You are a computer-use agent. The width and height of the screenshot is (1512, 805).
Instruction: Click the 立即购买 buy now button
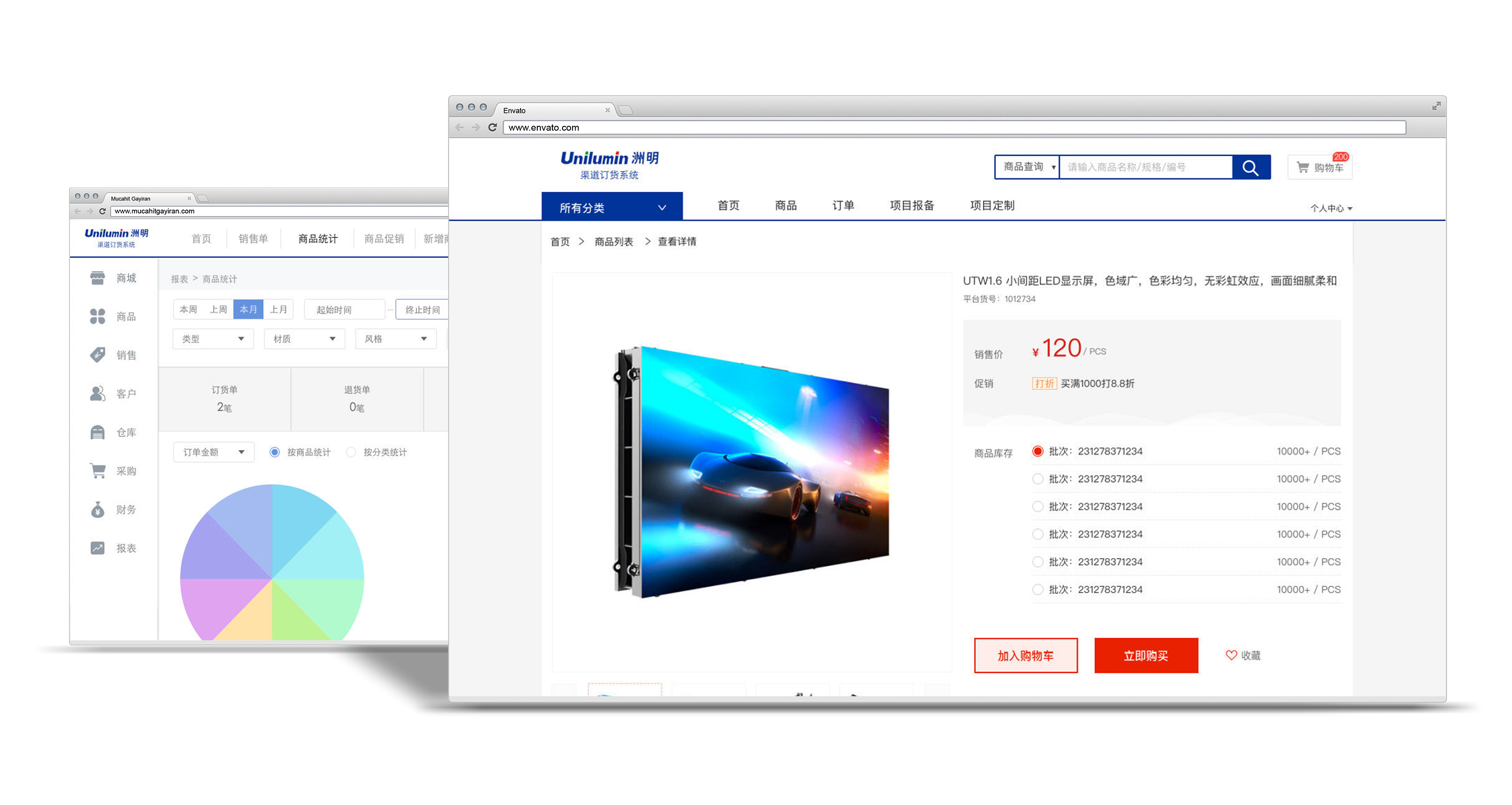click(x=1146, y=655)
